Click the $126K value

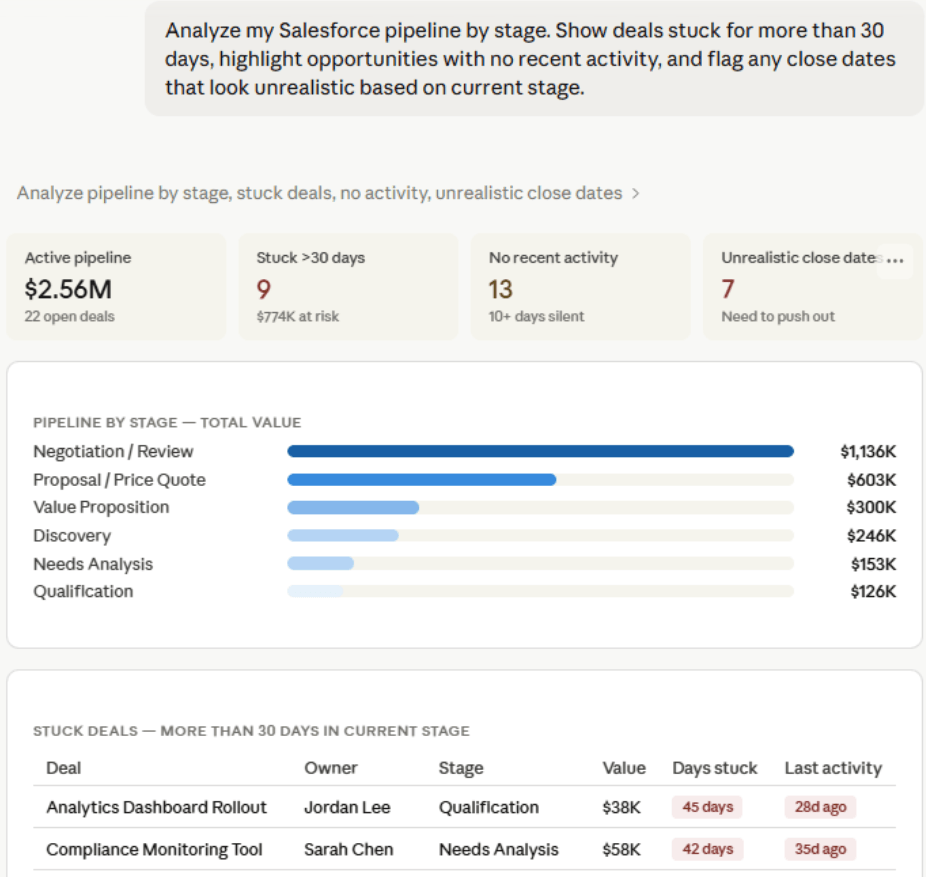coord(873,591)
